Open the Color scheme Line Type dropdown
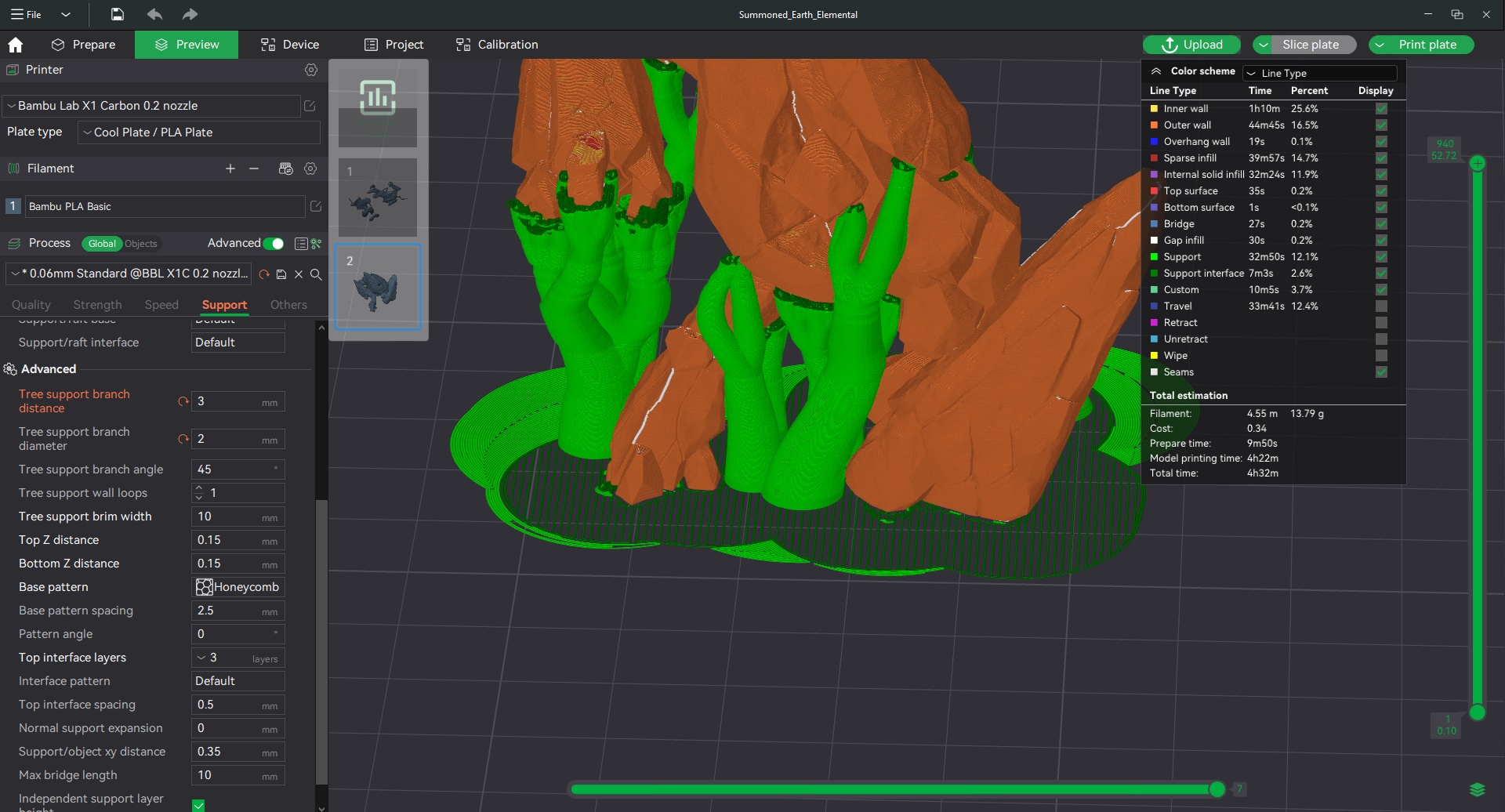Viewport: 1505px width, 812px height. (x=1320, y=73)
